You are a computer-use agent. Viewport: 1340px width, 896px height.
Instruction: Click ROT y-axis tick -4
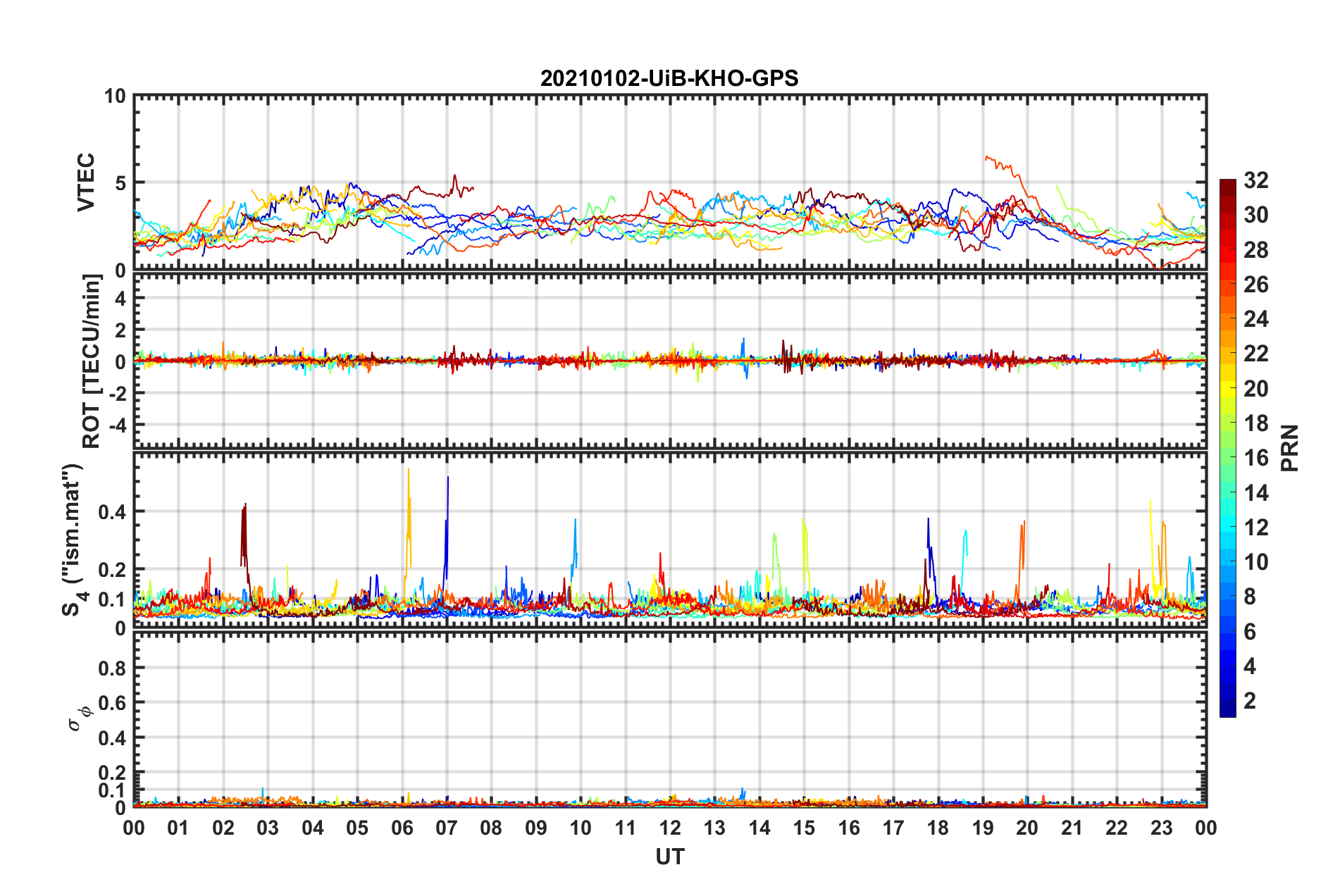(117, 425)
